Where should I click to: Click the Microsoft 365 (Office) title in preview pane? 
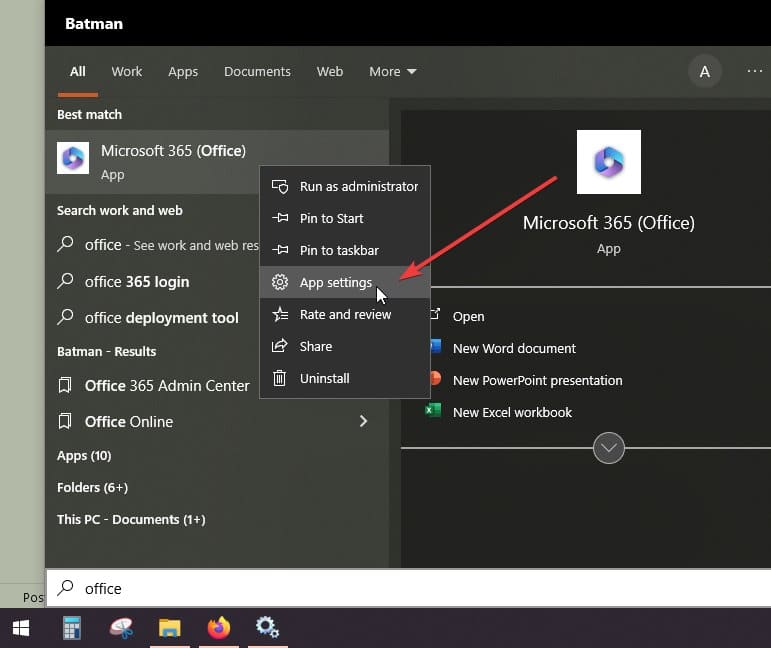(608, 223)
